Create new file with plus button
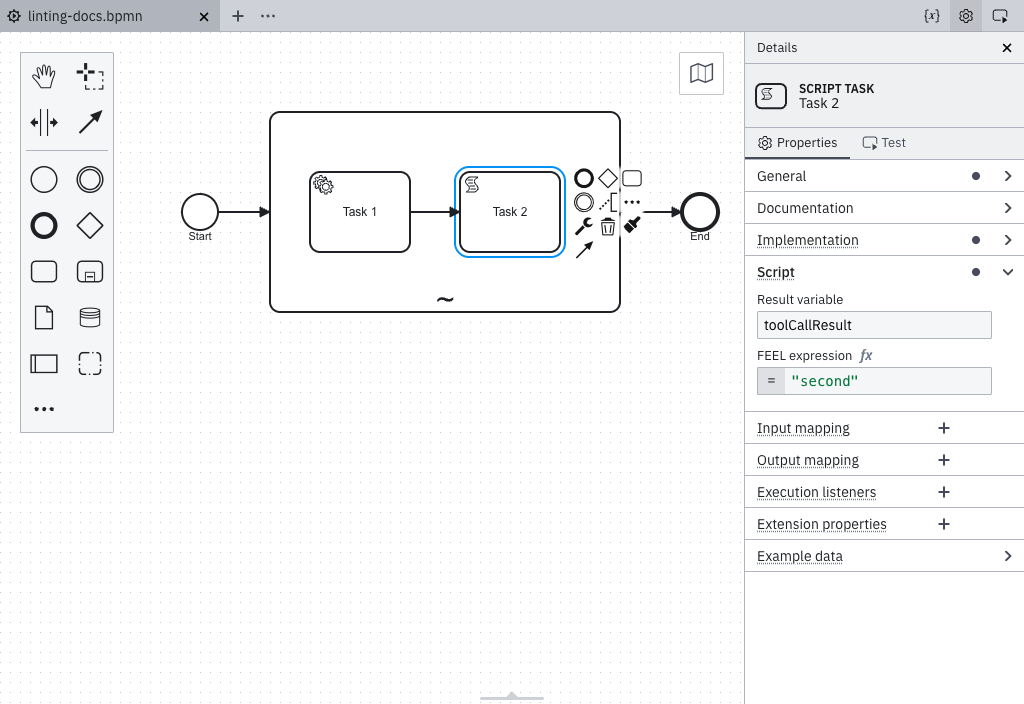The image size is (1024, 704). pos(238,16)
